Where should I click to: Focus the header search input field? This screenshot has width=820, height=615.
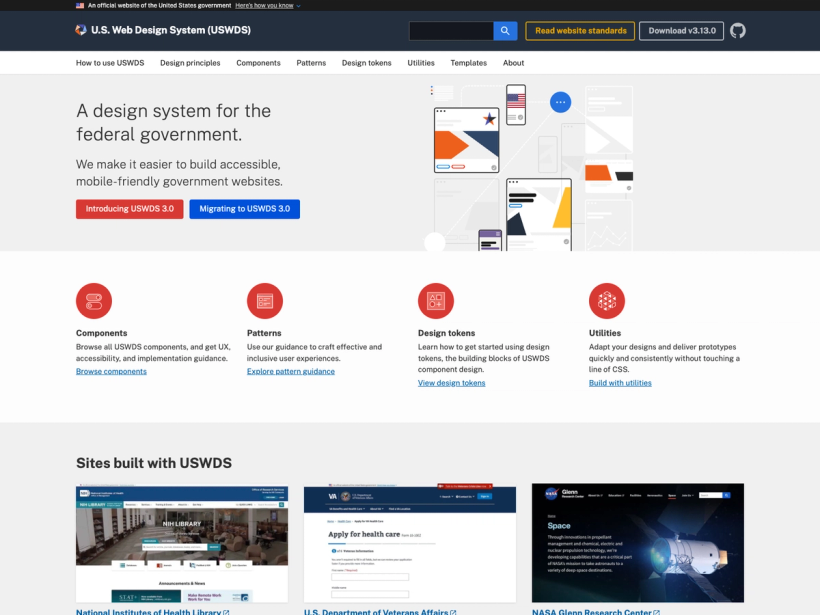click(451, 31)
